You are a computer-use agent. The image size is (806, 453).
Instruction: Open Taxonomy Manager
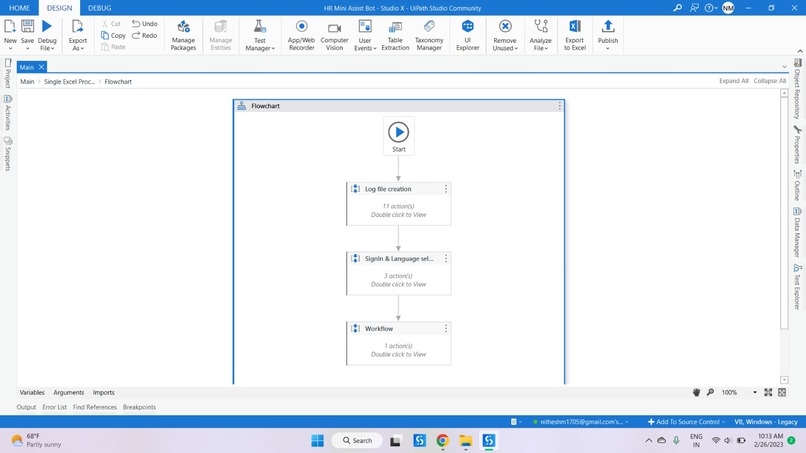click(429, 34)
